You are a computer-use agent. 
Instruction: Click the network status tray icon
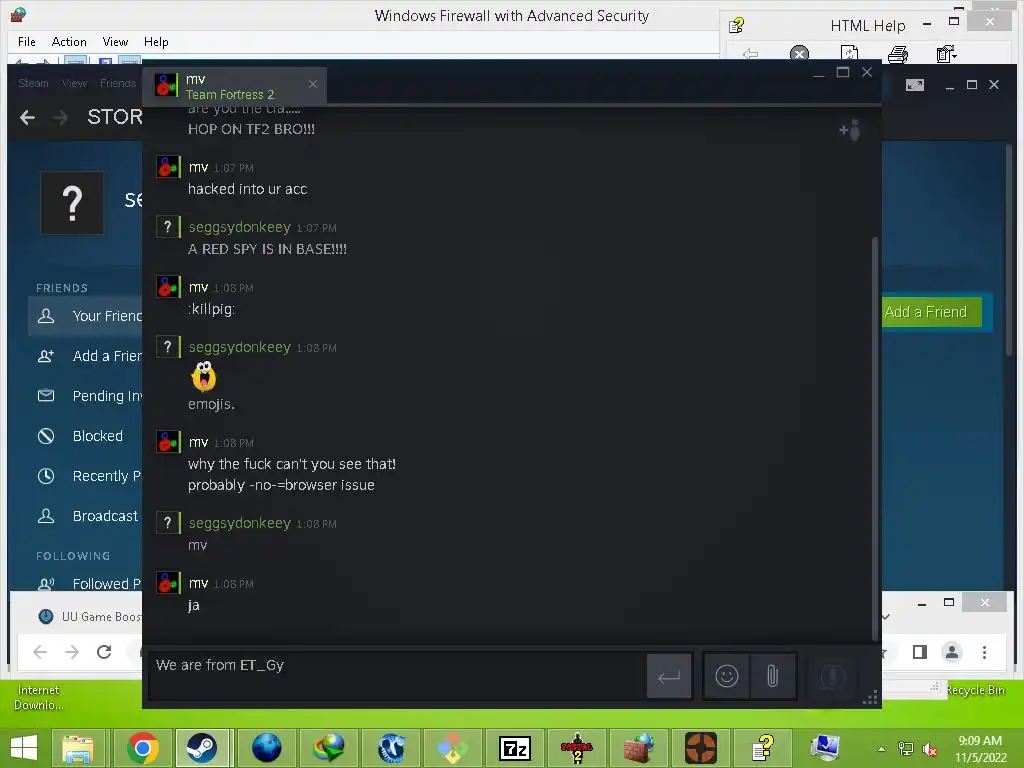906,749
